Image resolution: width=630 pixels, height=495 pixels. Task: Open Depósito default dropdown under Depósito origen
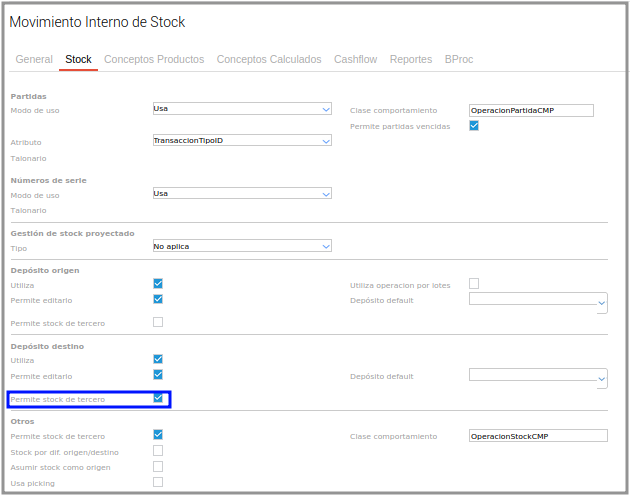pos(538,300)
